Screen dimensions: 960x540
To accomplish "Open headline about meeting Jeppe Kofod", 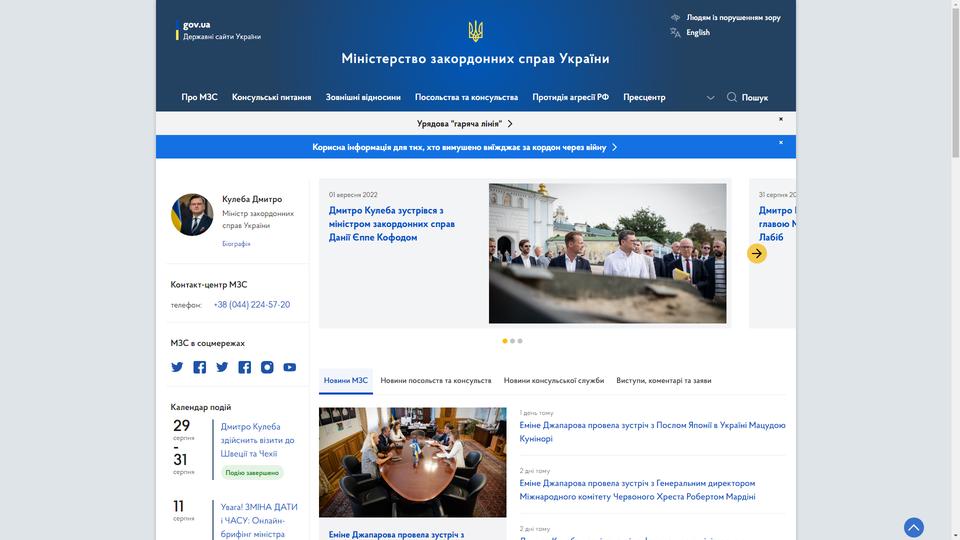I will (392, 224).
